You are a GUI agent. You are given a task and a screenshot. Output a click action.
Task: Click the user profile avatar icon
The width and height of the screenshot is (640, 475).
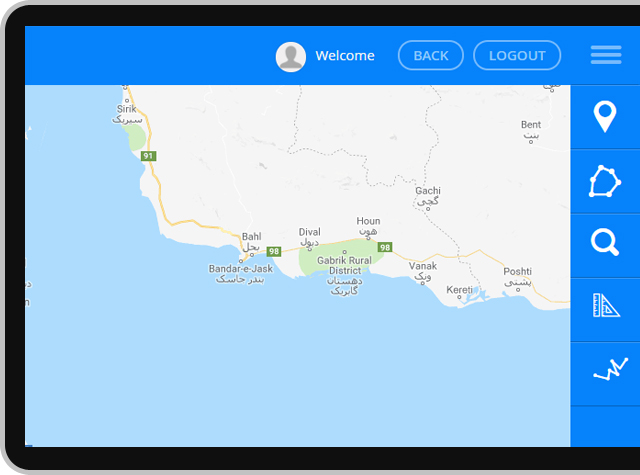[291, 57]
